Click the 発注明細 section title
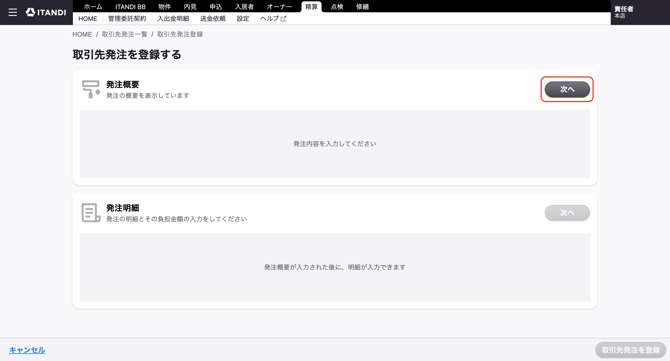The image size is (670, 361). point(123,208)
